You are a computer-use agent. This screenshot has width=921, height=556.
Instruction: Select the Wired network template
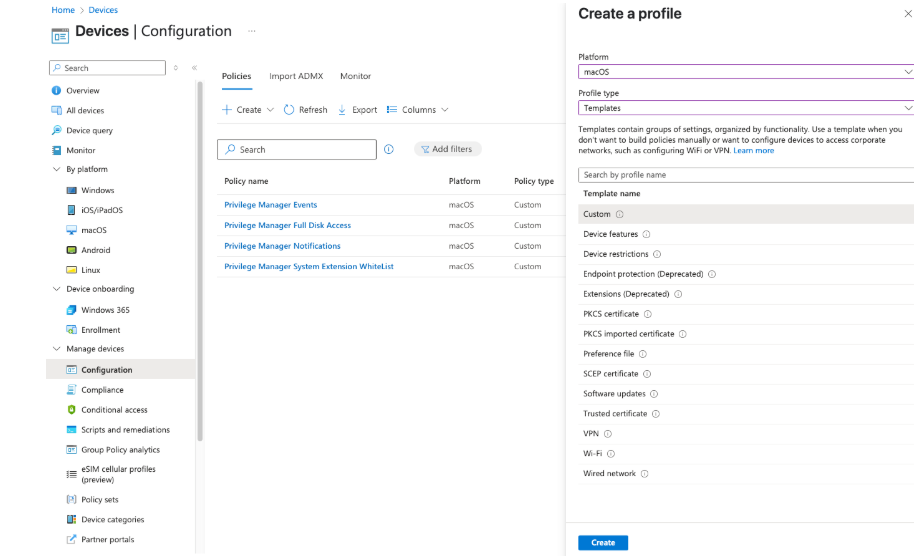746,474
